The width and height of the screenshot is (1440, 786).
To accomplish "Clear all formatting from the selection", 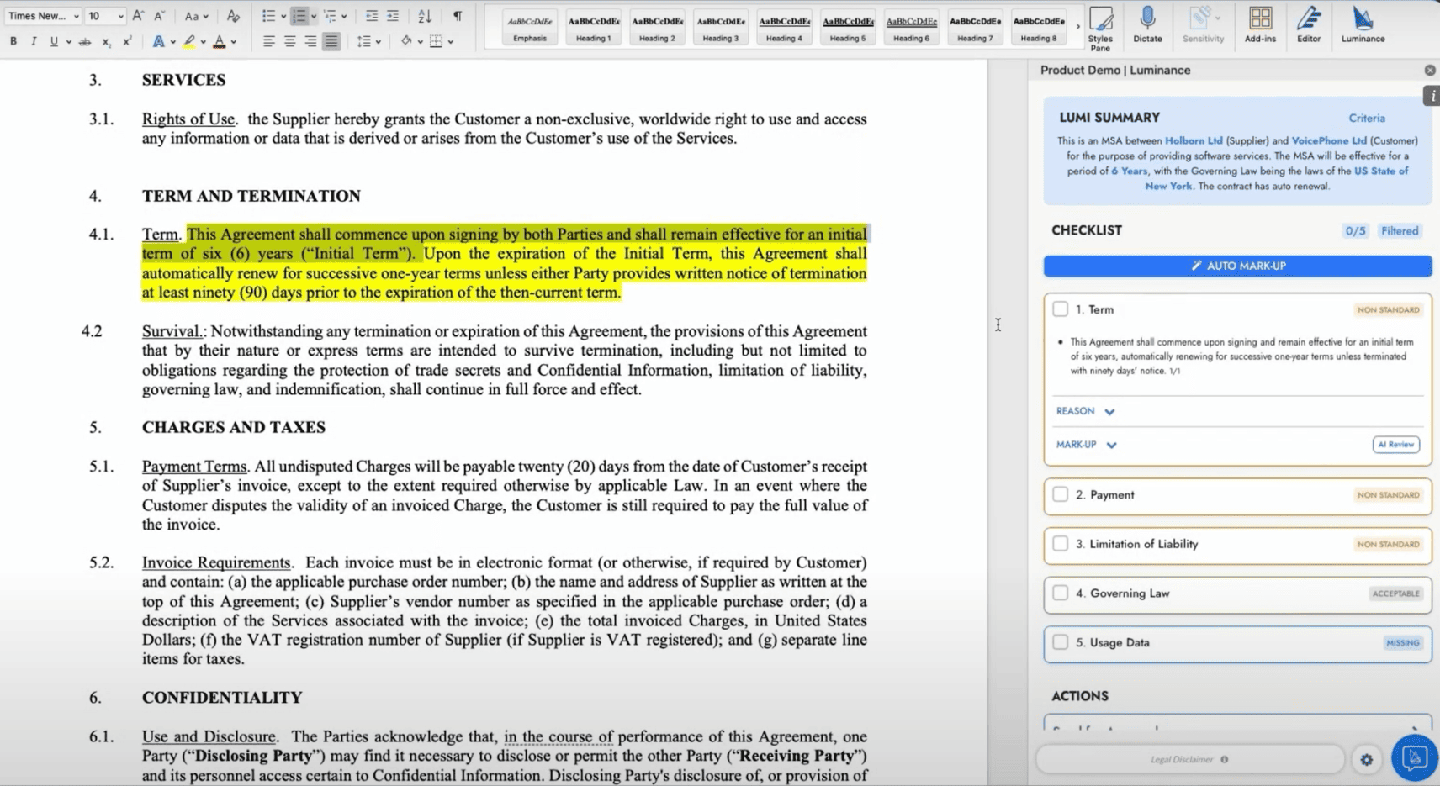I will pos(233,16).
